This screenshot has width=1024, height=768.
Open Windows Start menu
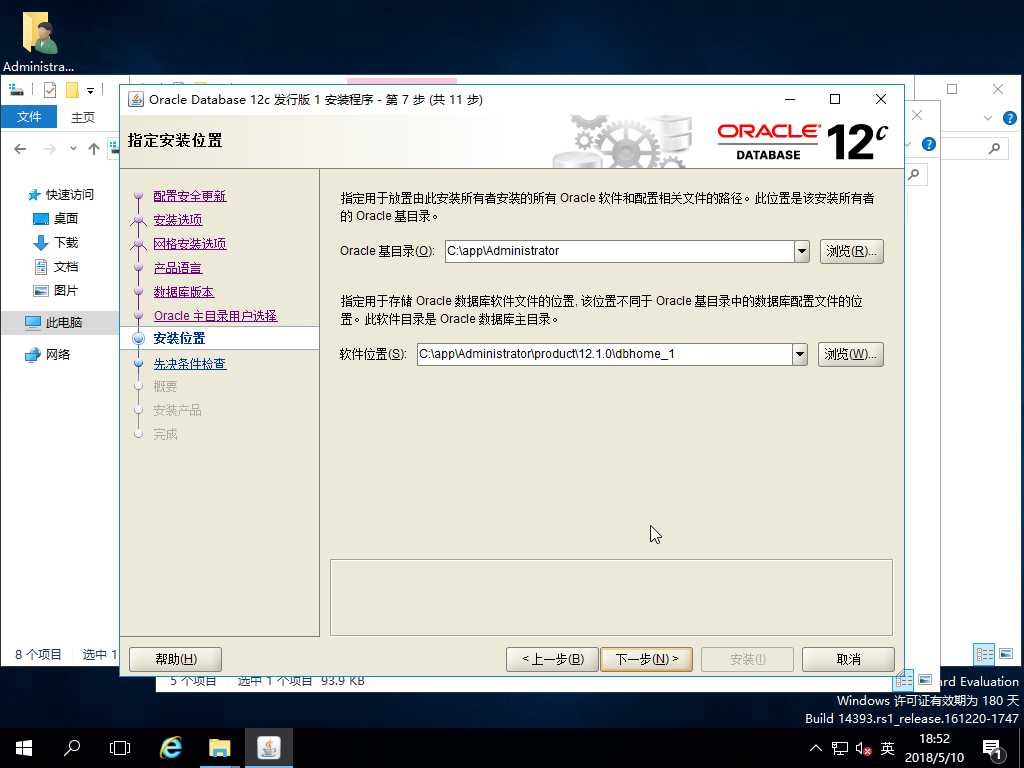(x=24, y=748)
